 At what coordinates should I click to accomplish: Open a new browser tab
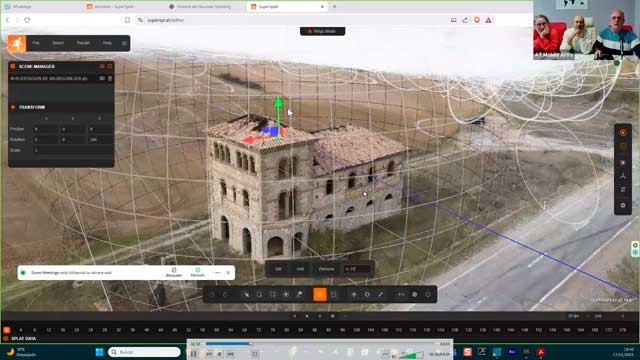click(334, 7)
